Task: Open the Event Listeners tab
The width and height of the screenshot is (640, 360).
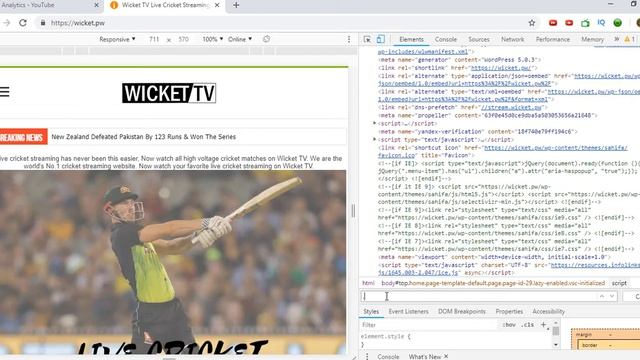Action: point(408,311)
